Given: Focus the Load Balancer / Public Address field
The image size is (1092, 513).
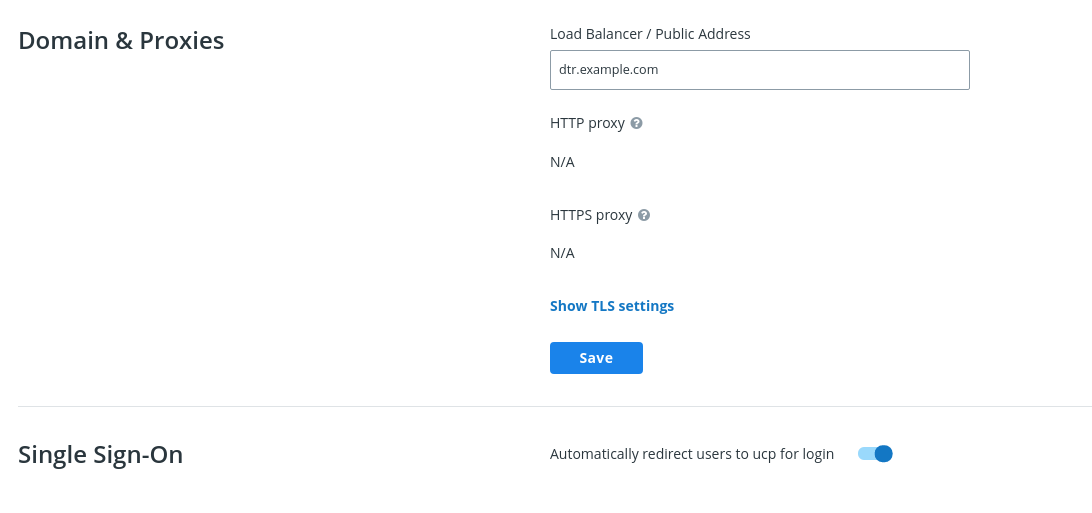Looking at the screenshot, I should 759,70.
